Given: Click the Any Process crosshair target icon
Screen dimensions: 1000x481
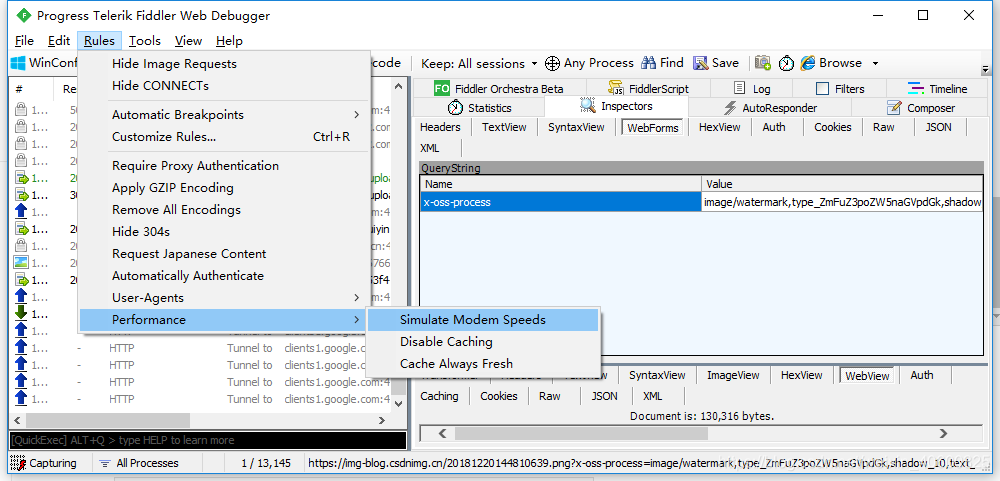Looking at the screenshot, I should coord(552,63).
